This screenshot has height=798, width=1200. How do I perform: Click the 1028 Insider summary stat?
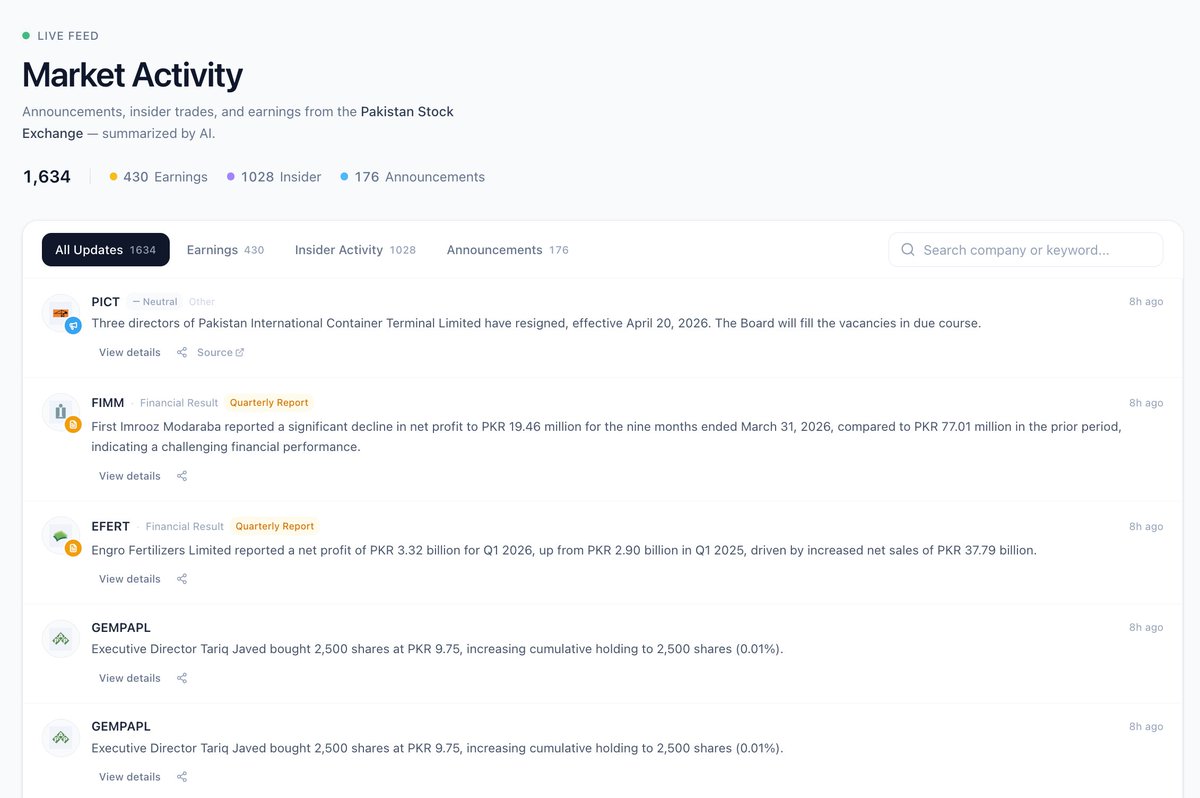[274, 177]
